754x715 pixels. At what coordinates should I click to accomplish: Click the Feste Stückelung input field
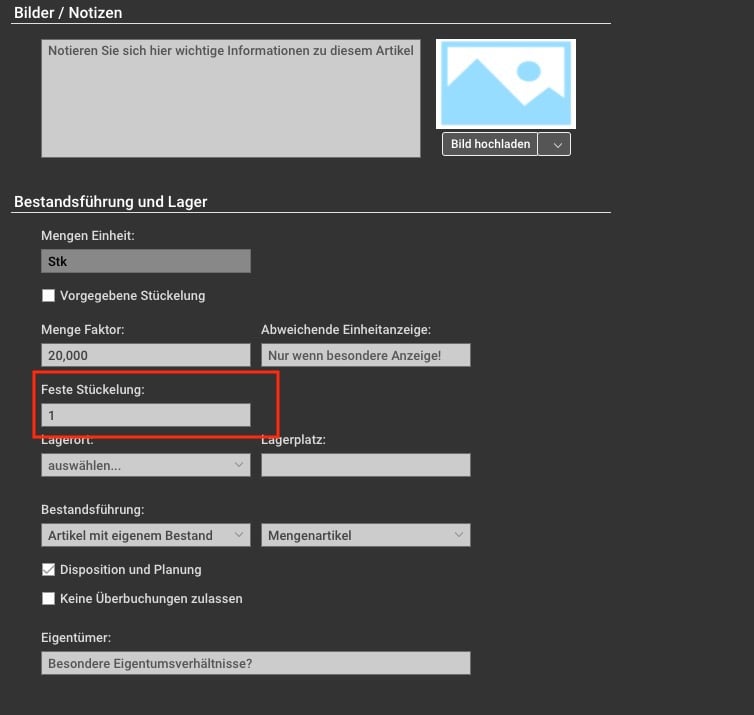pyautogui.click(x=145, y=414)
